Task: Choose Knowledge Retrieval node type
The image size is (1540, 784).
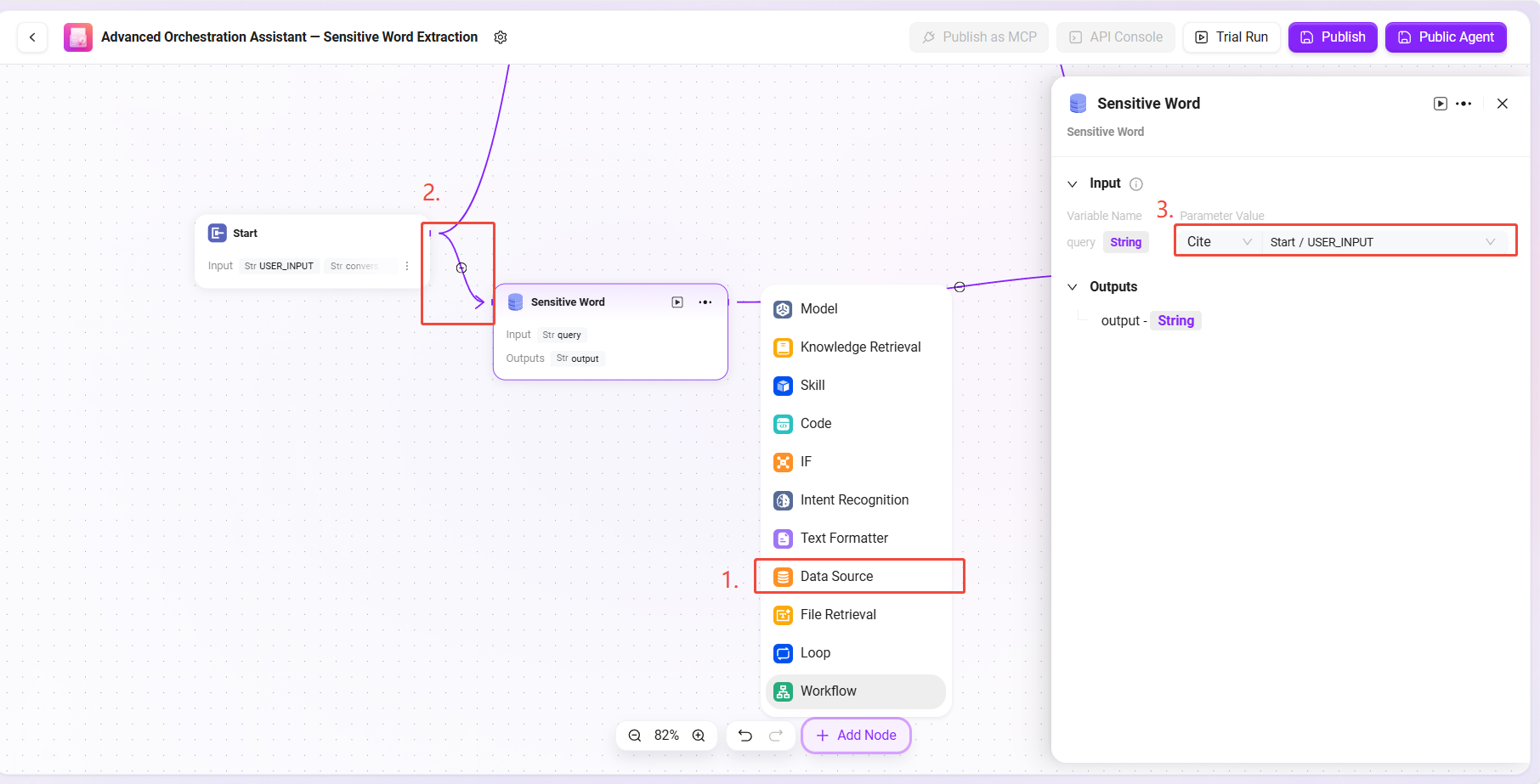Action: click(858, 347)
